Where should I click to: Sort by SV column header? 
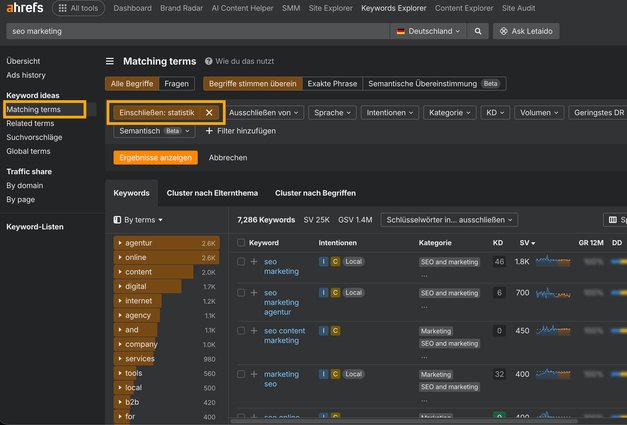[x=527, y=243]
